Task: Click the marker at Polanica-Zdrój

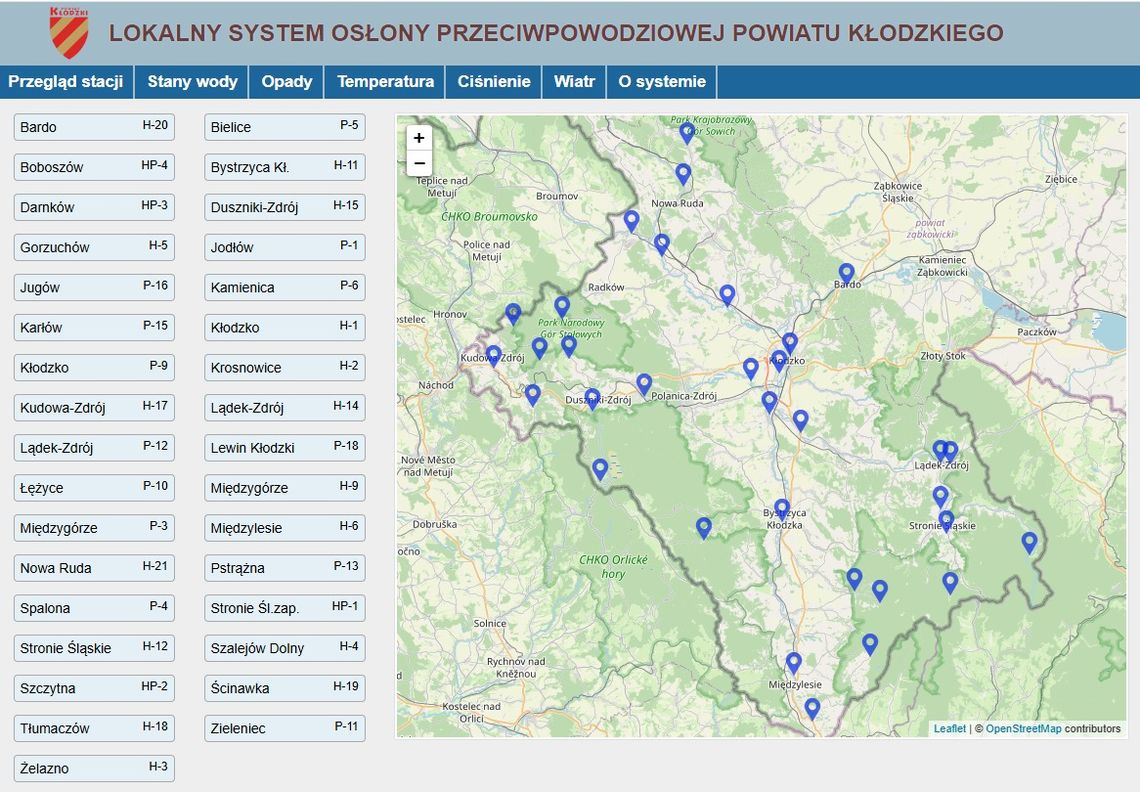Action: tap(644, 382)
